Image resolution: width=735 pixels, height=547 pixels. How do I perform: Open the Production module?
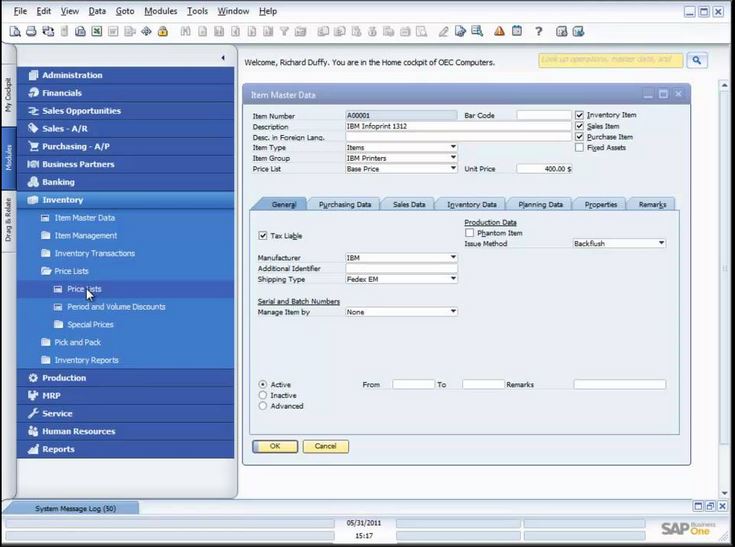point(126,378)
